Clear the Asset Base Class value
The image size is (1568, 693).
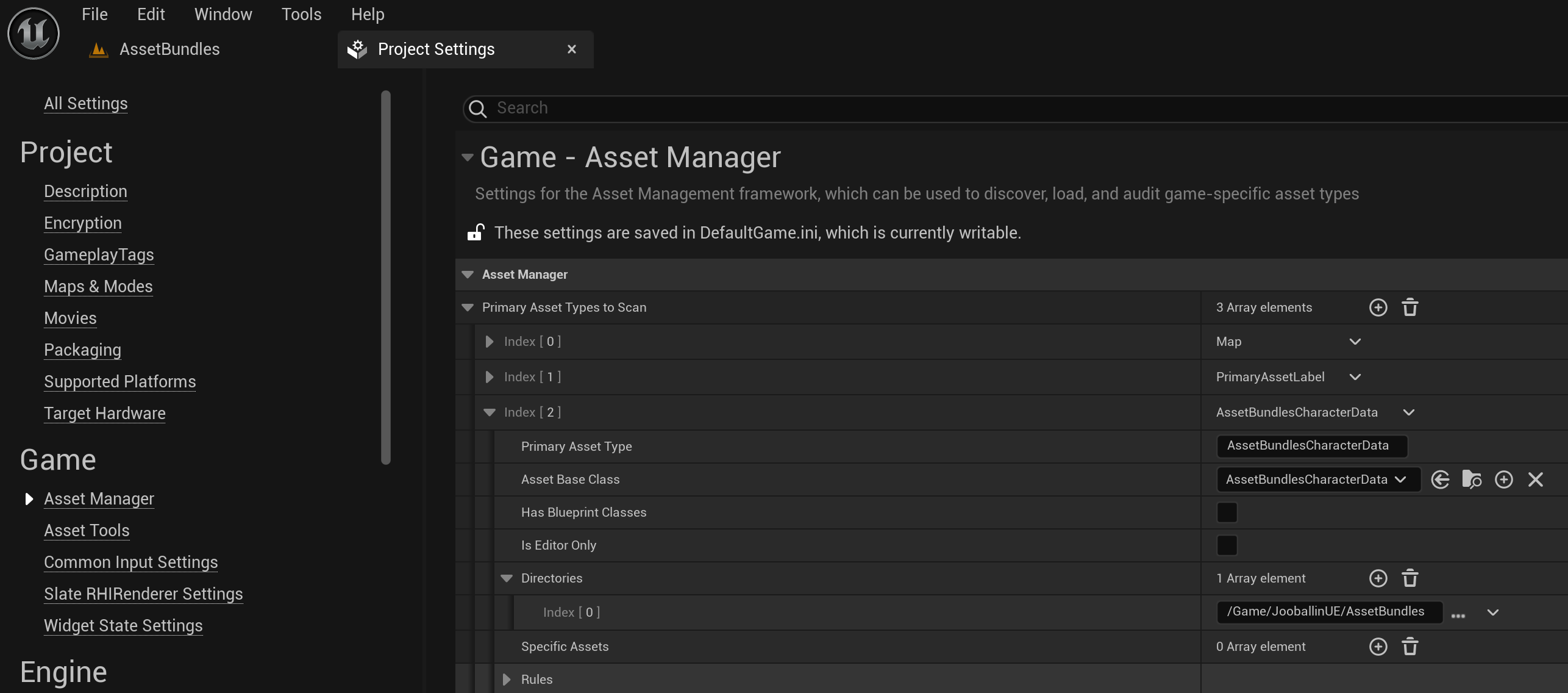1536,479
